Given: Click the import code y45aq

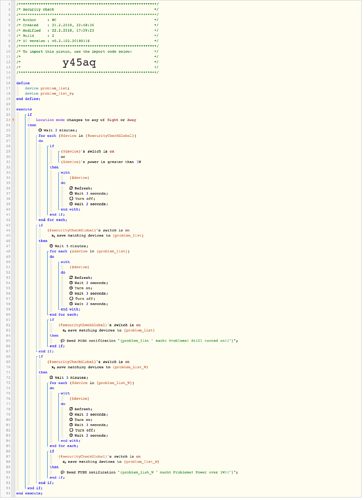Looking at the screenshot, I should [x=79, y=62].
